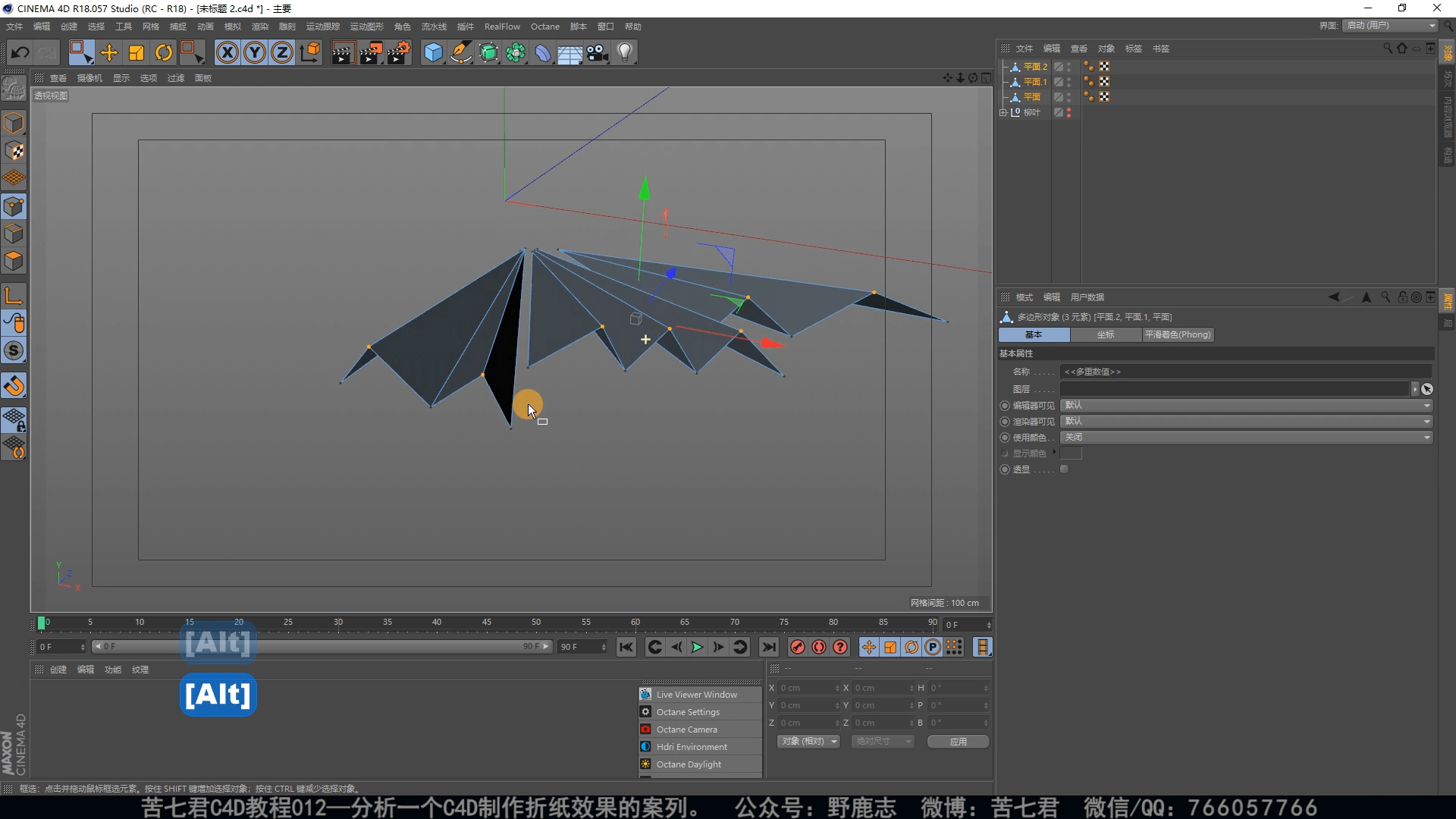Toggle 透显 checkbox

pos(1064,469)
